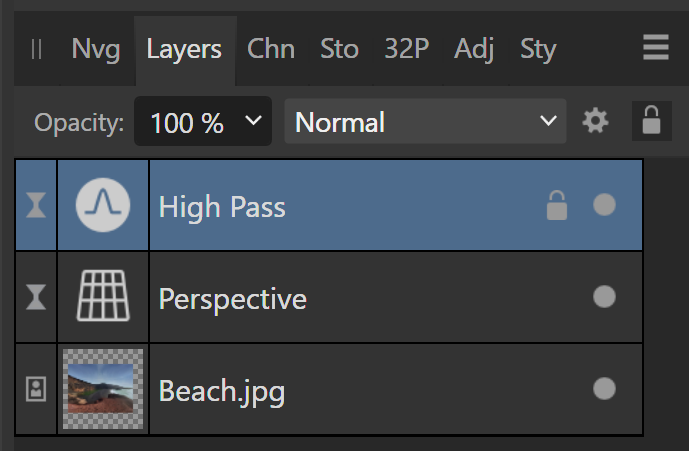This screenshot has height=451, width=689.
Task: Hide the High Pass layer
Action: pyautogui.click(x=604, y=206)
